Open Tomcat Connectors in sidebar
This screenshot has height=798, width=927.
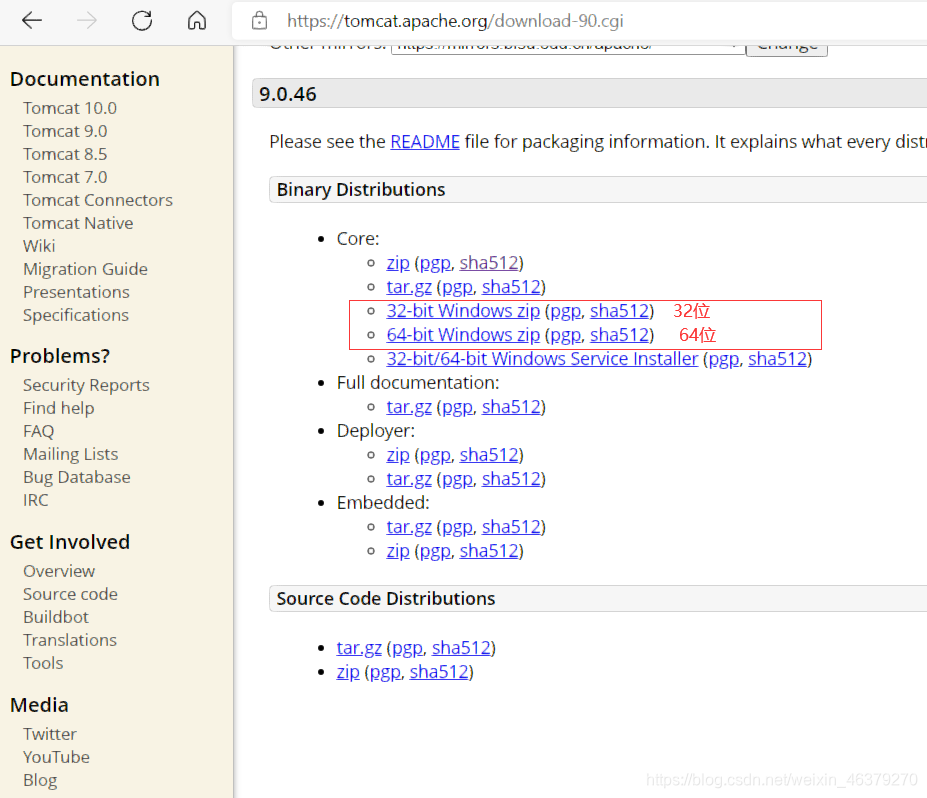pos(98,200)
